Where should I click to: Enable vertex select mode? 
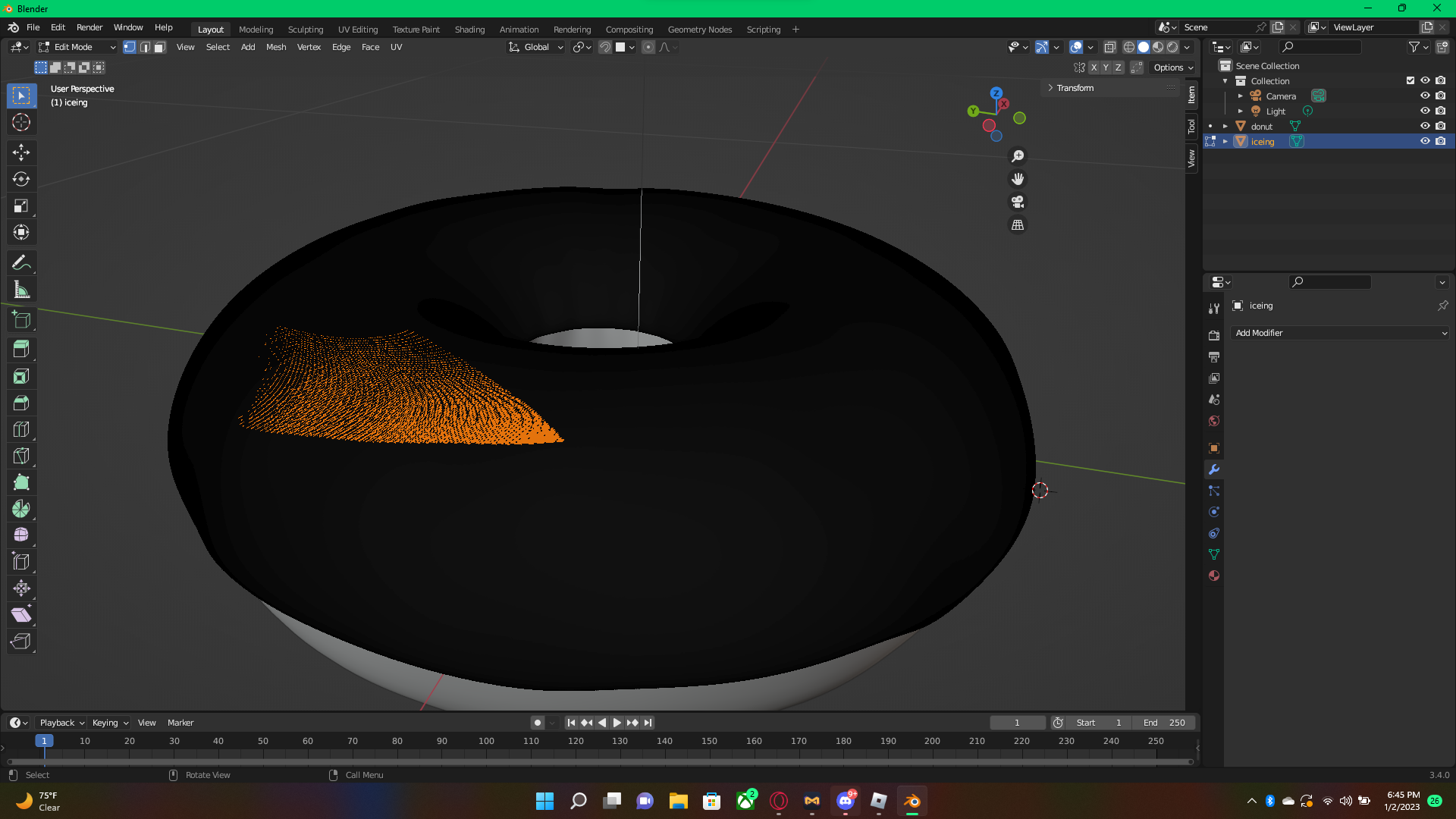click(130, 47)
